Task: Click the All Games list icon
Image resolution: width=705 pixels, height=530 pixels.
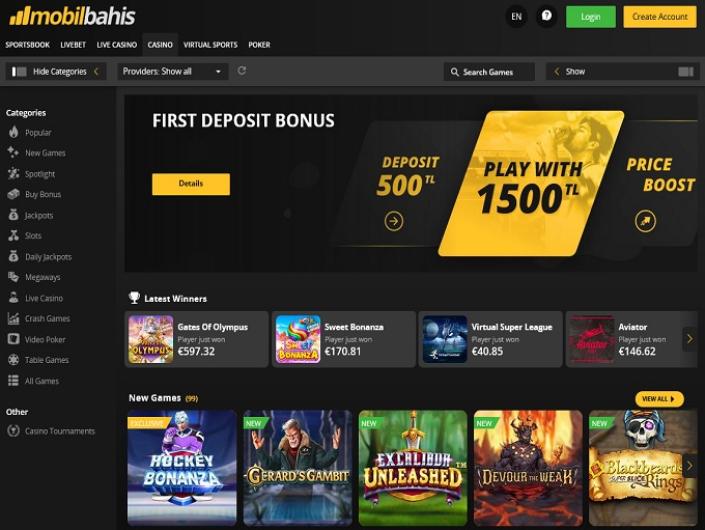Action: (13, 380)
